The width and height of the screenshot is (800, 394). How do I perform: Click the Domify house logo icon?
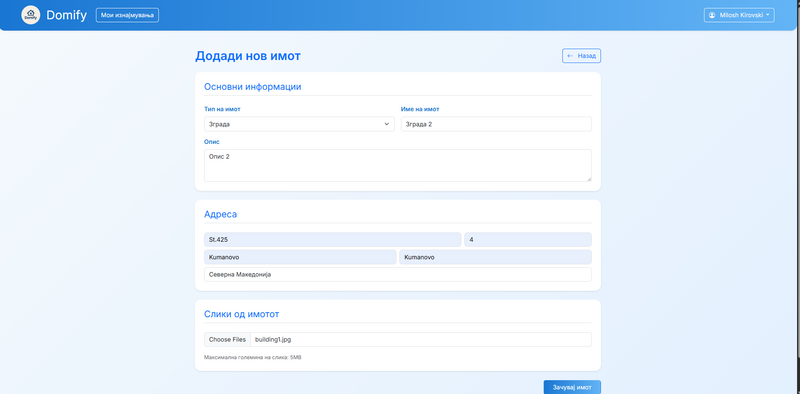(x=31, y=15)
